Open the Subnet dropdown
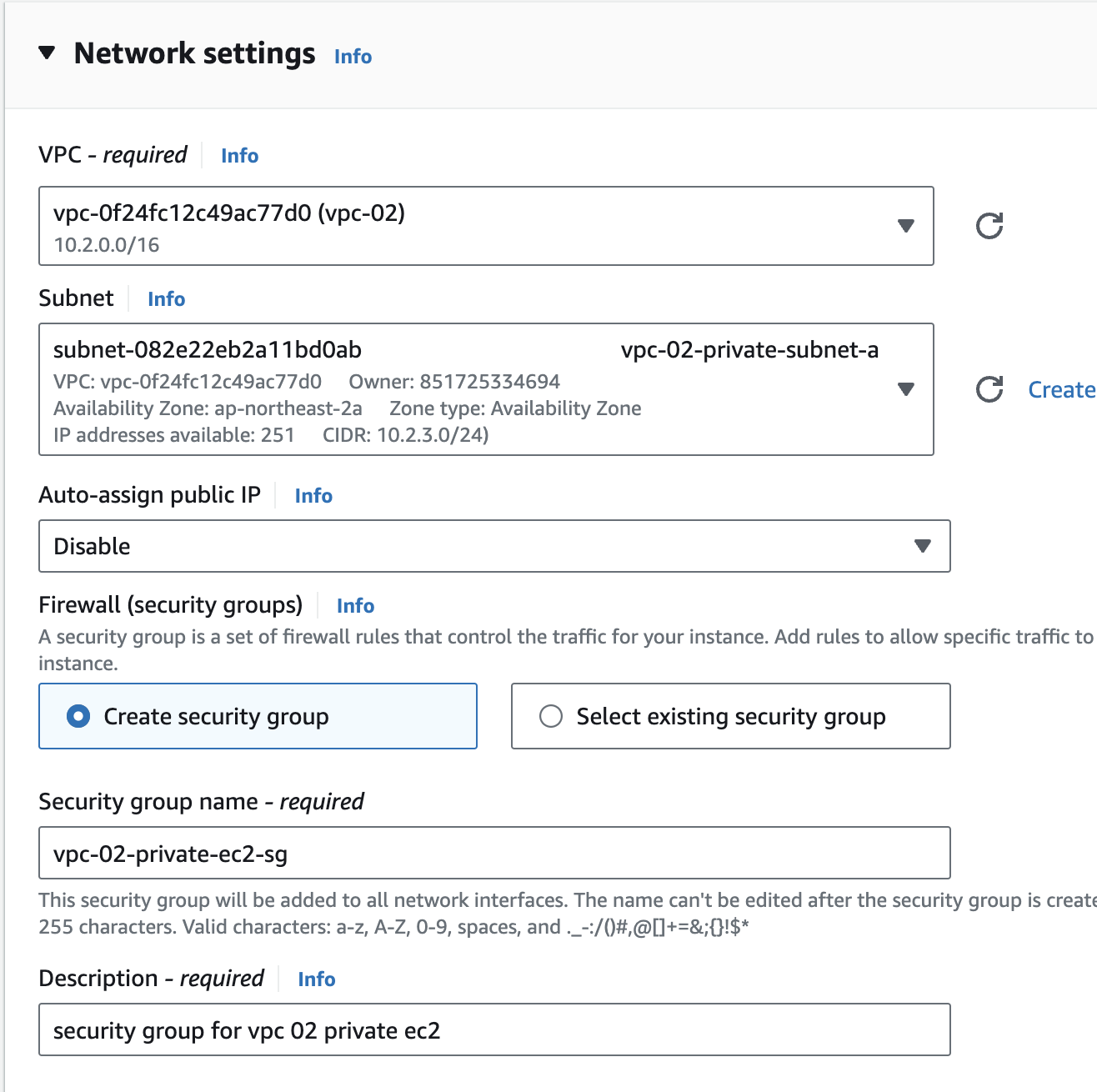1097x1092 pixels. point(905,389)
